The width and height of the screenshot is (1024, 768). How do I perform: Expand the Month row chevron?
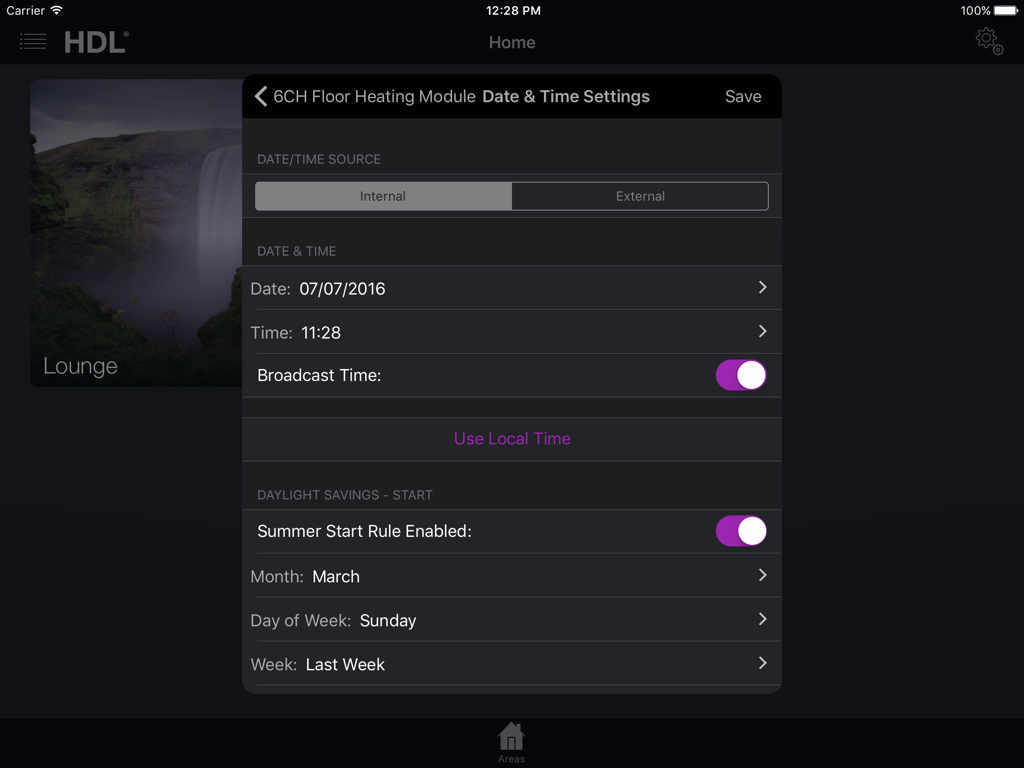762,575
